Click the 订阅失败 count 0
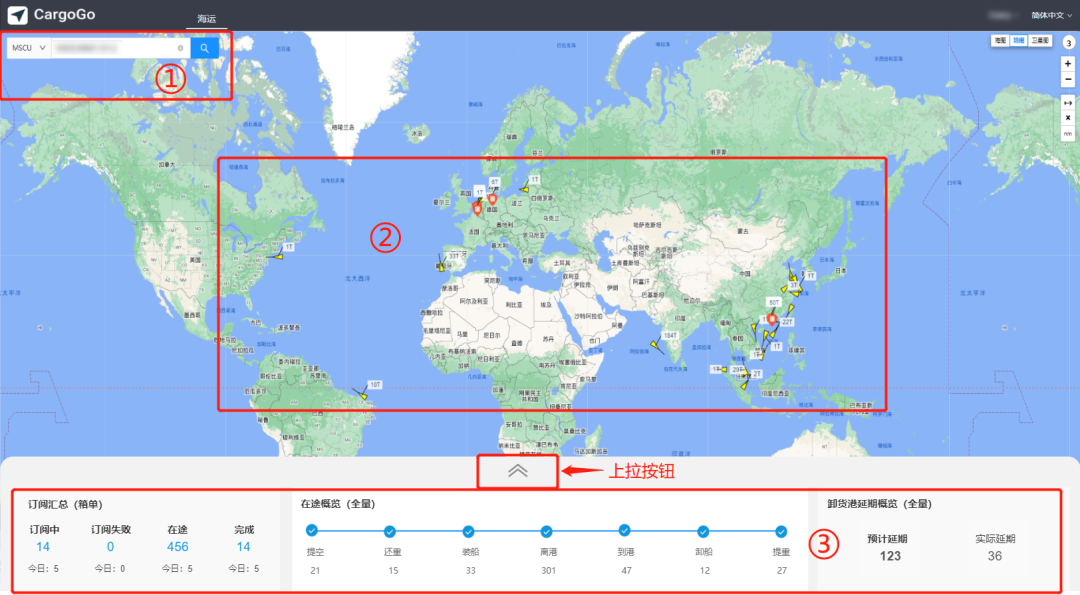This screenshot has height=595, width=1080. (110, 547)
